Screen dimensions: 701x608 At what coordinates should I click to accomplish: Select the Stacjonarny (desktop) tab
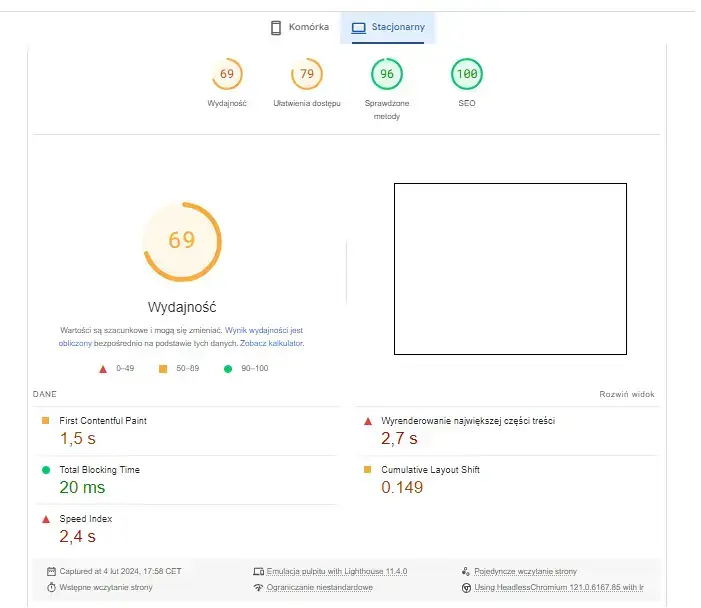point(388,27)
